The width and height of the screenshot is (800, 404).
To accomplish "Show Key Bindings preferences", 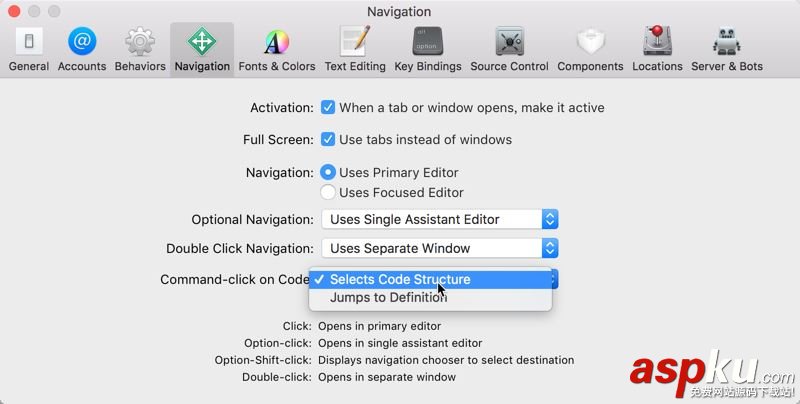I will pos(428,50).
